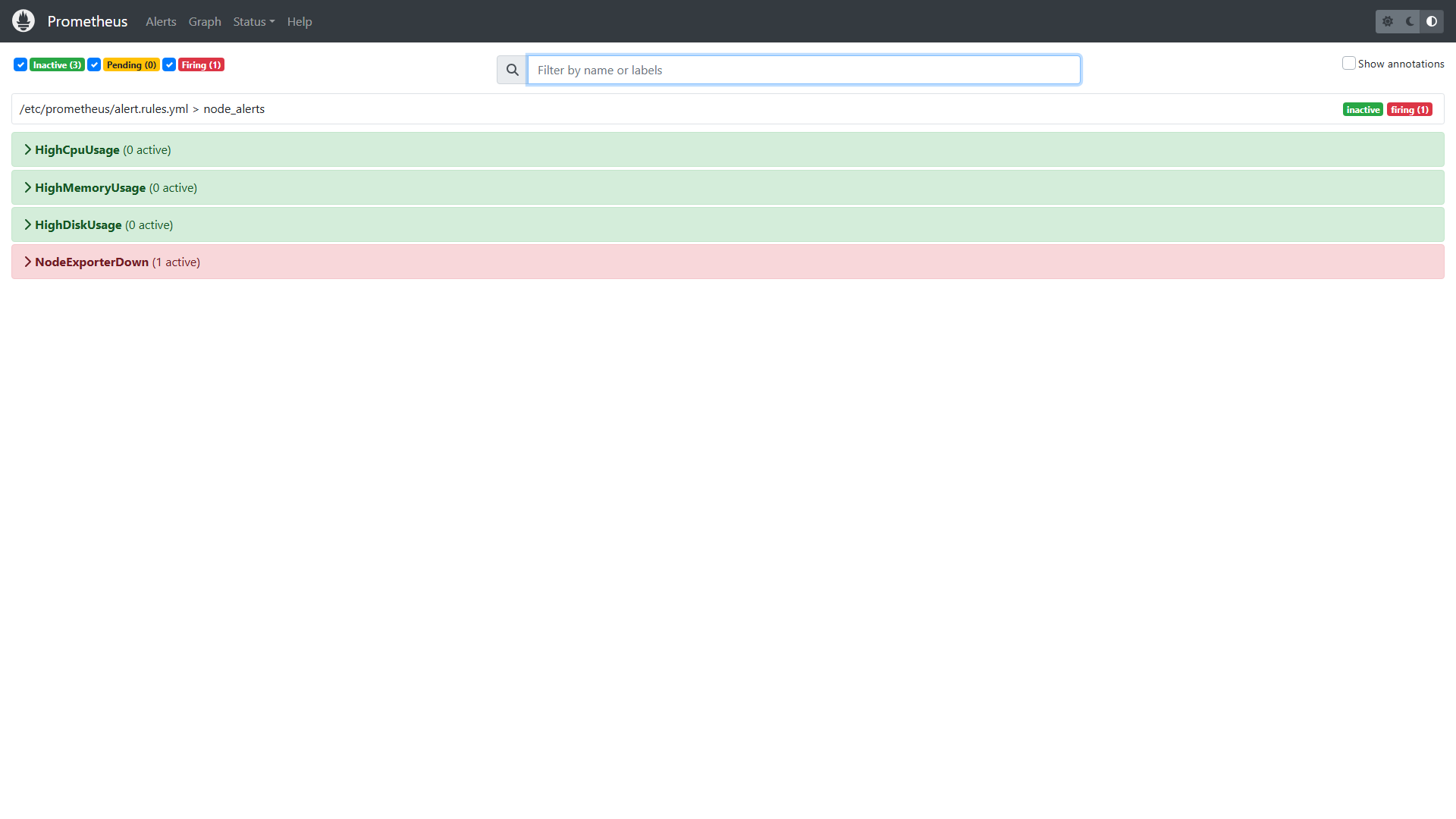Click the node_alerts group header path
The width and height of the screenshot is (1456, 819).
[x=142, y=108]
